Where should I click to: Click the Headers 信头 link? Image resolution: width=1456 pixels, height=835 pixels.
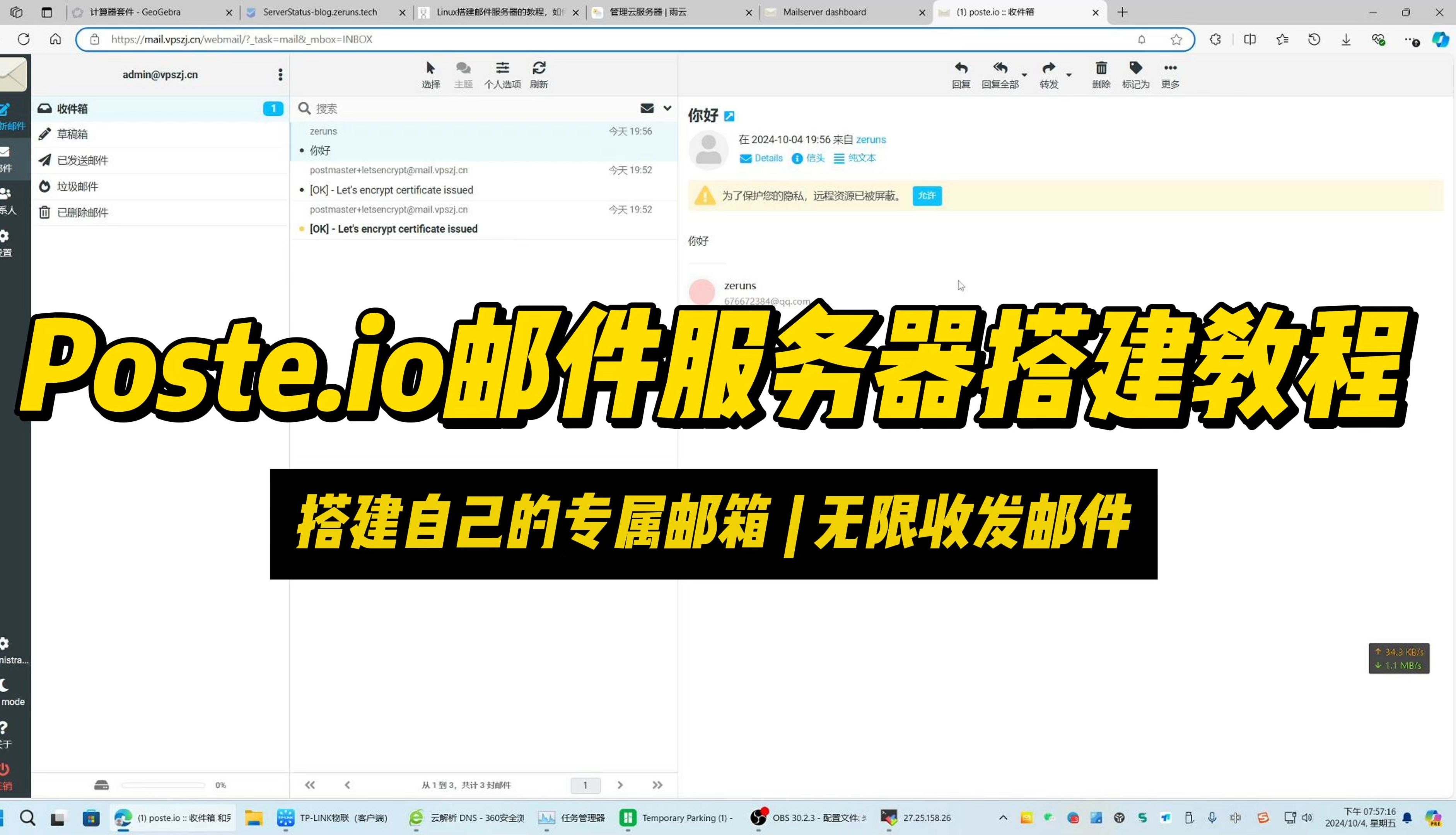[808, 158]
